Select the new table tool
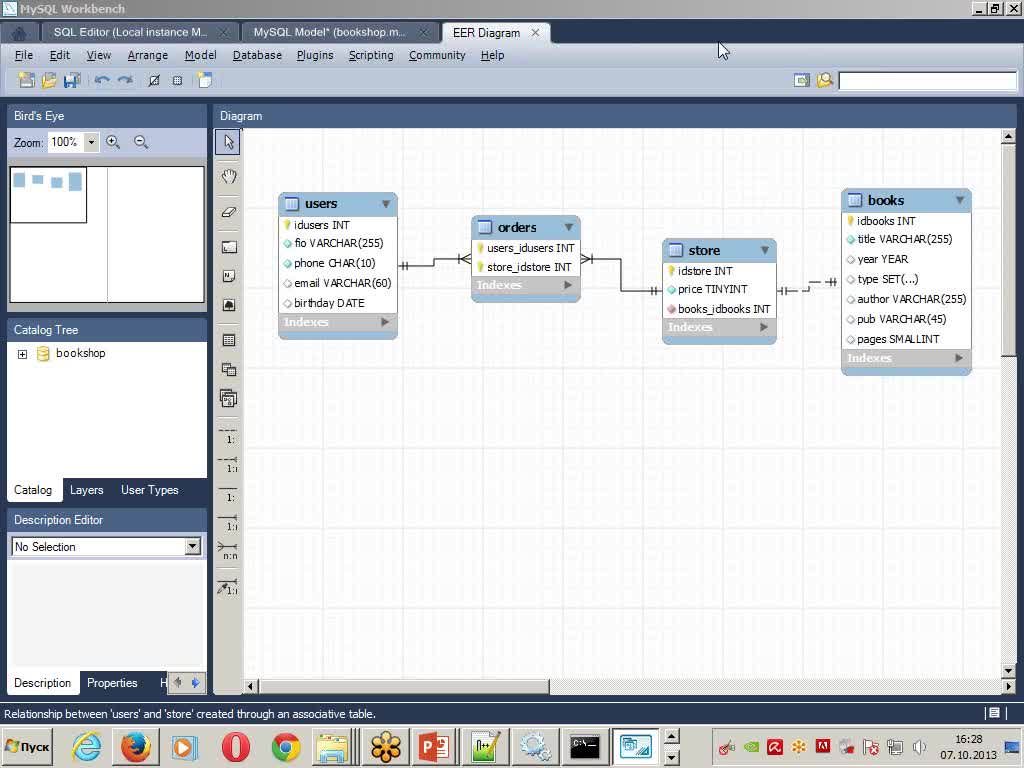Image resolution: width=1024 pixels, height=768 pixels. click(x=229, y=340)
